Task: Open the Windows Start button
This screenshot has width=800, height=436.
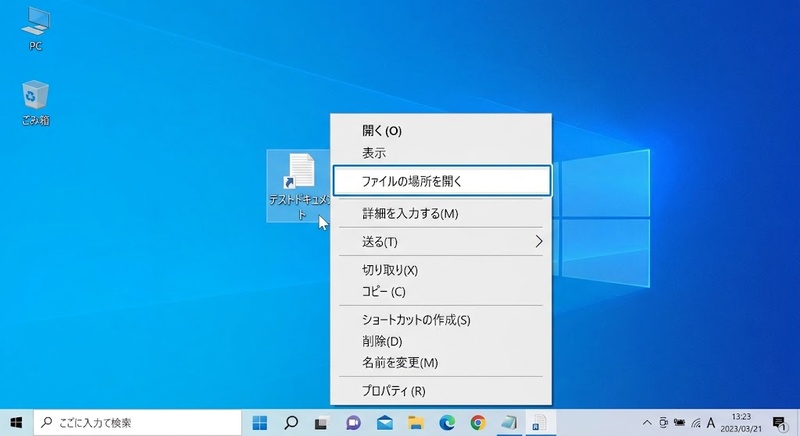Action: [16, 423]
